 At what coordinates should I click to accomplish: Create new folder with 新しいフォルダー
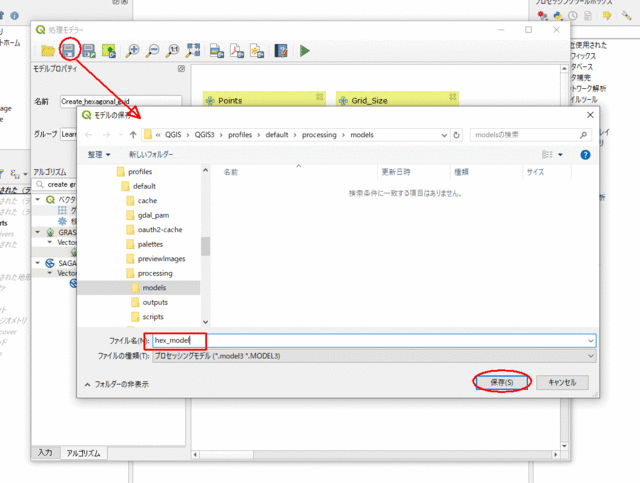tap(151, 154)
